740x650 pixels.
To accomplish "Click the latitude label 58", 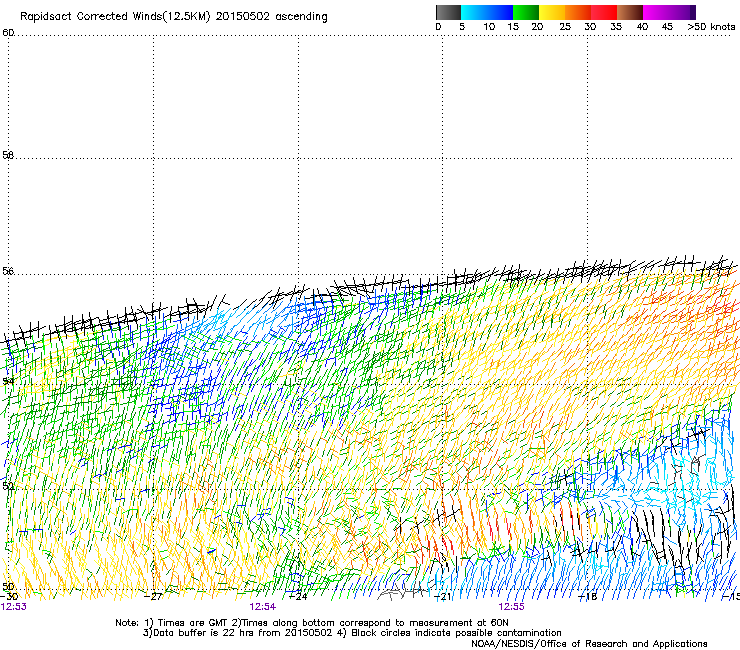I will point(8,155).
